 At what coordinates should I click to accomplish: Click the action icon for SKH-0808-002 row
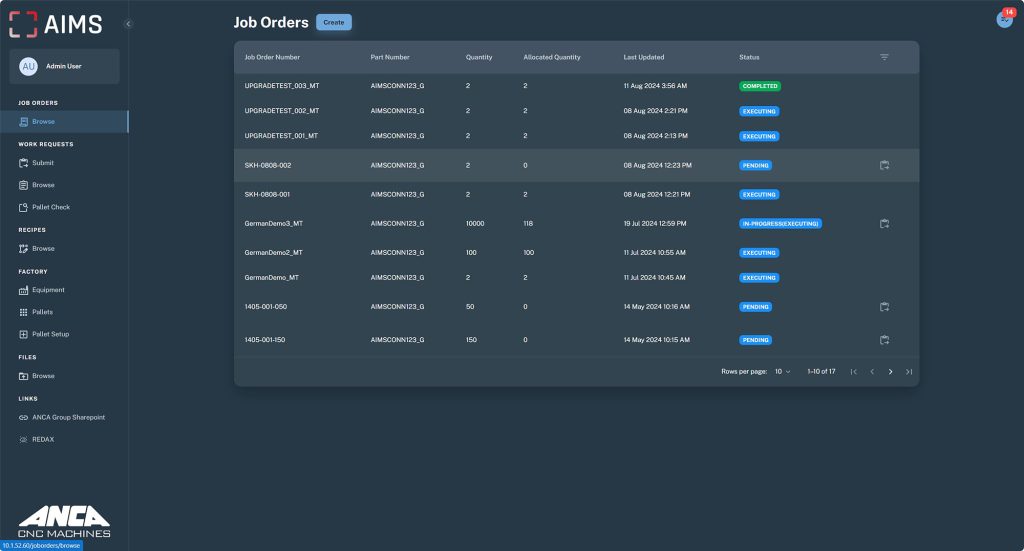pyautogui.click(x=884, y=165)
